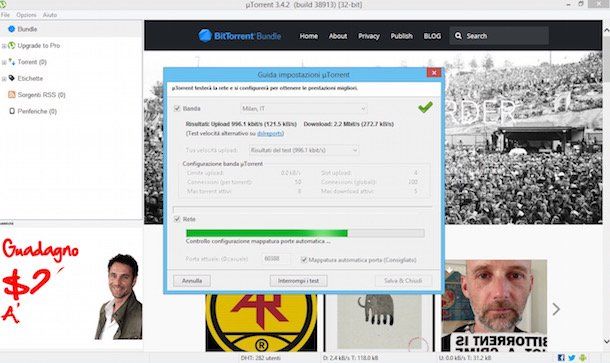Open the Publish page link
This screenshot has height=363, width=610.
click(401, 36)
